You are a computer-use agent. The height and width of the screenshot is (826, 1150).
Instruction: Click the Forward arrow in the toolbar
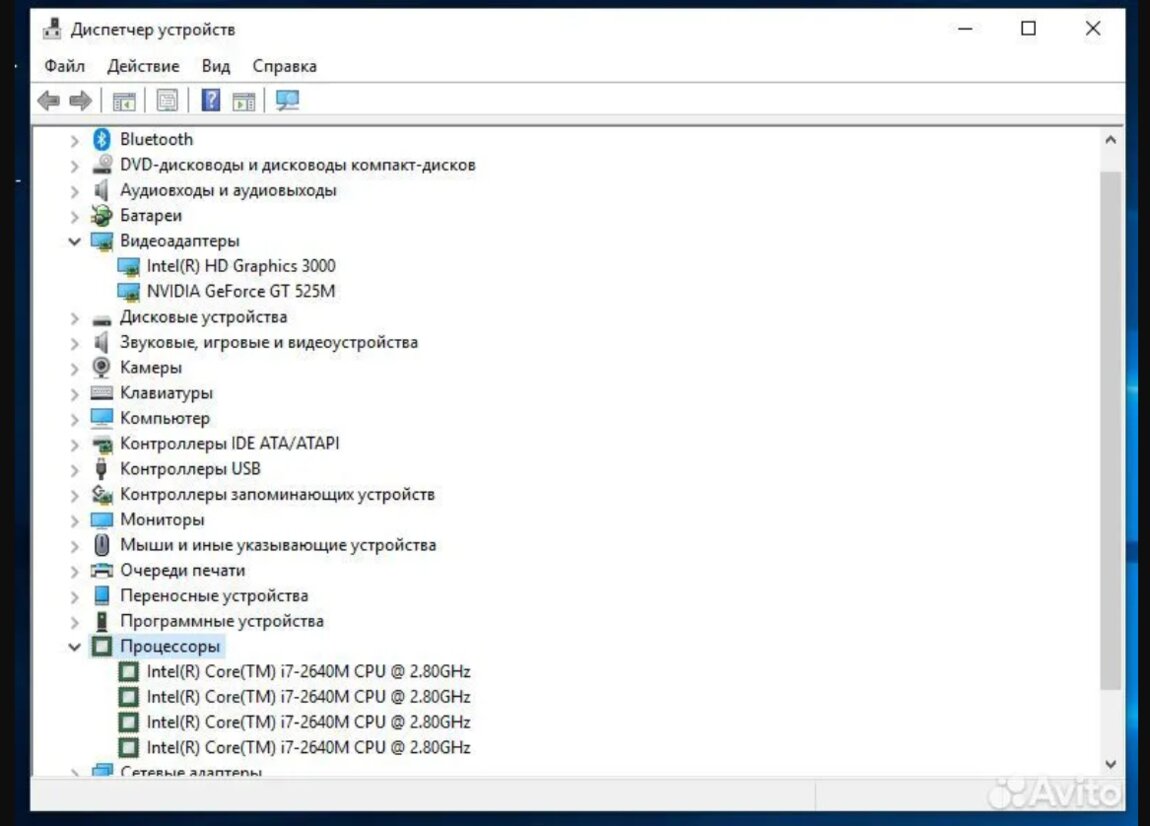[81, 100]
